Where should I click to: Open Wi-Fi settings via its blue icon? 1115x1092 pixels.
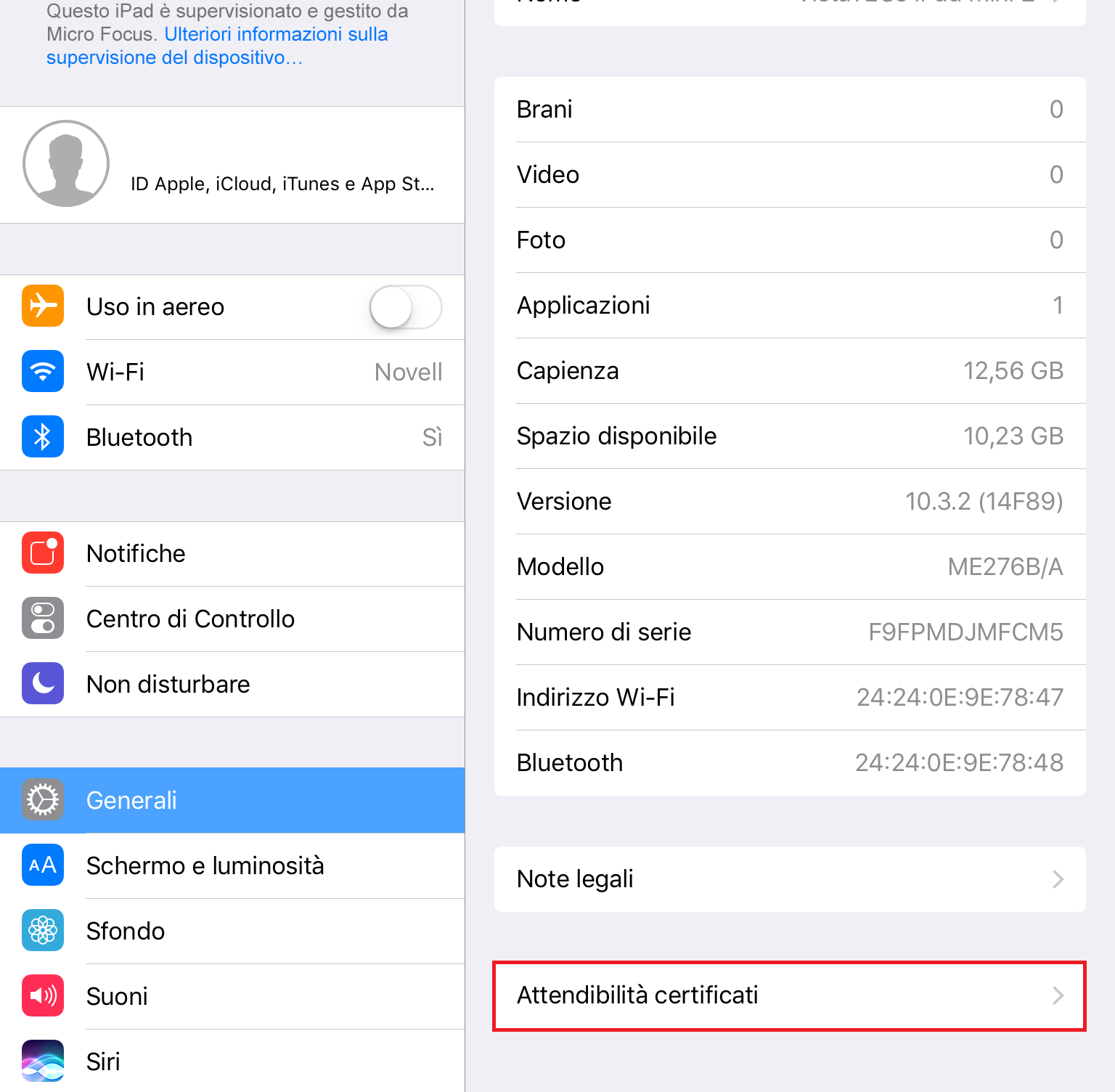[43, 372]
